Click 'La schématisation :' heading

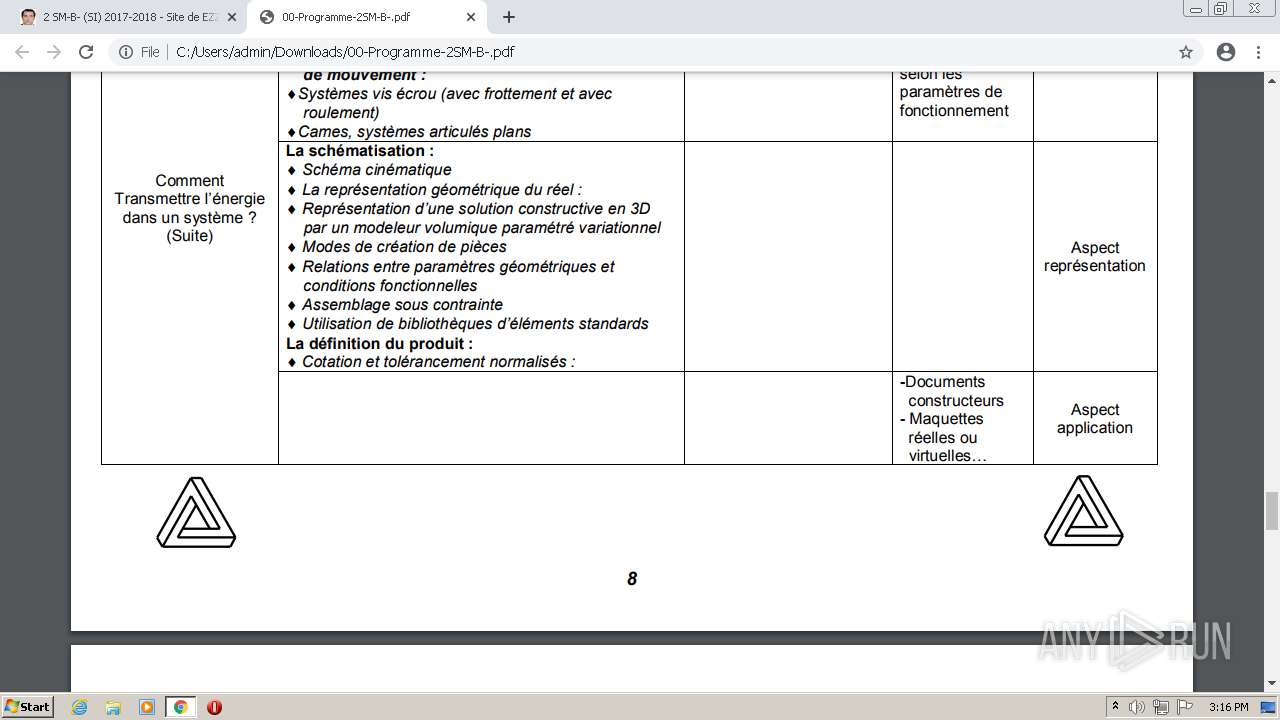pos(360,151)
